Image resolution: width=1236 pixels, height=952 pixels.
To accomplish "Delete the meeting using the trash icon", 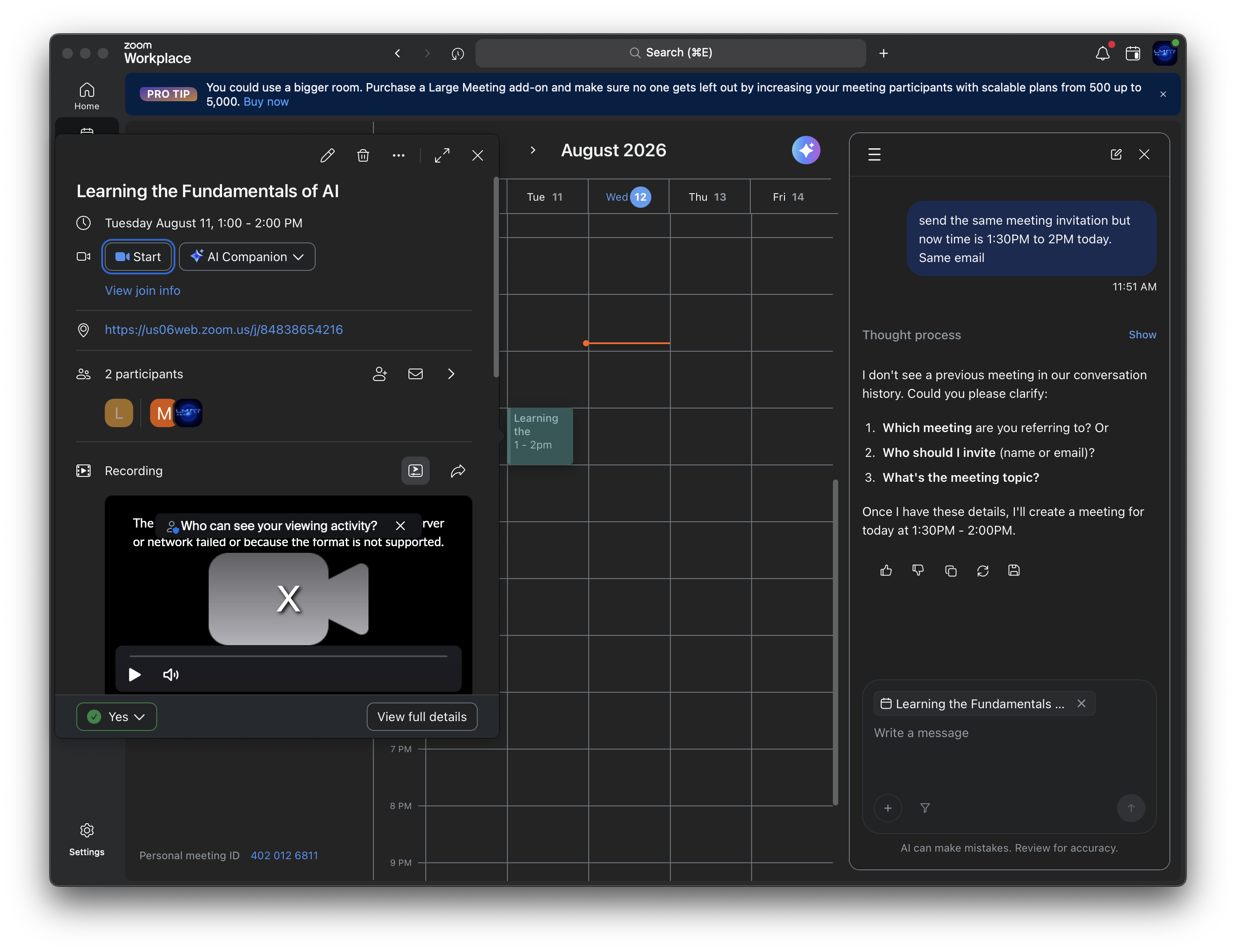I will (x=363, y=155).
